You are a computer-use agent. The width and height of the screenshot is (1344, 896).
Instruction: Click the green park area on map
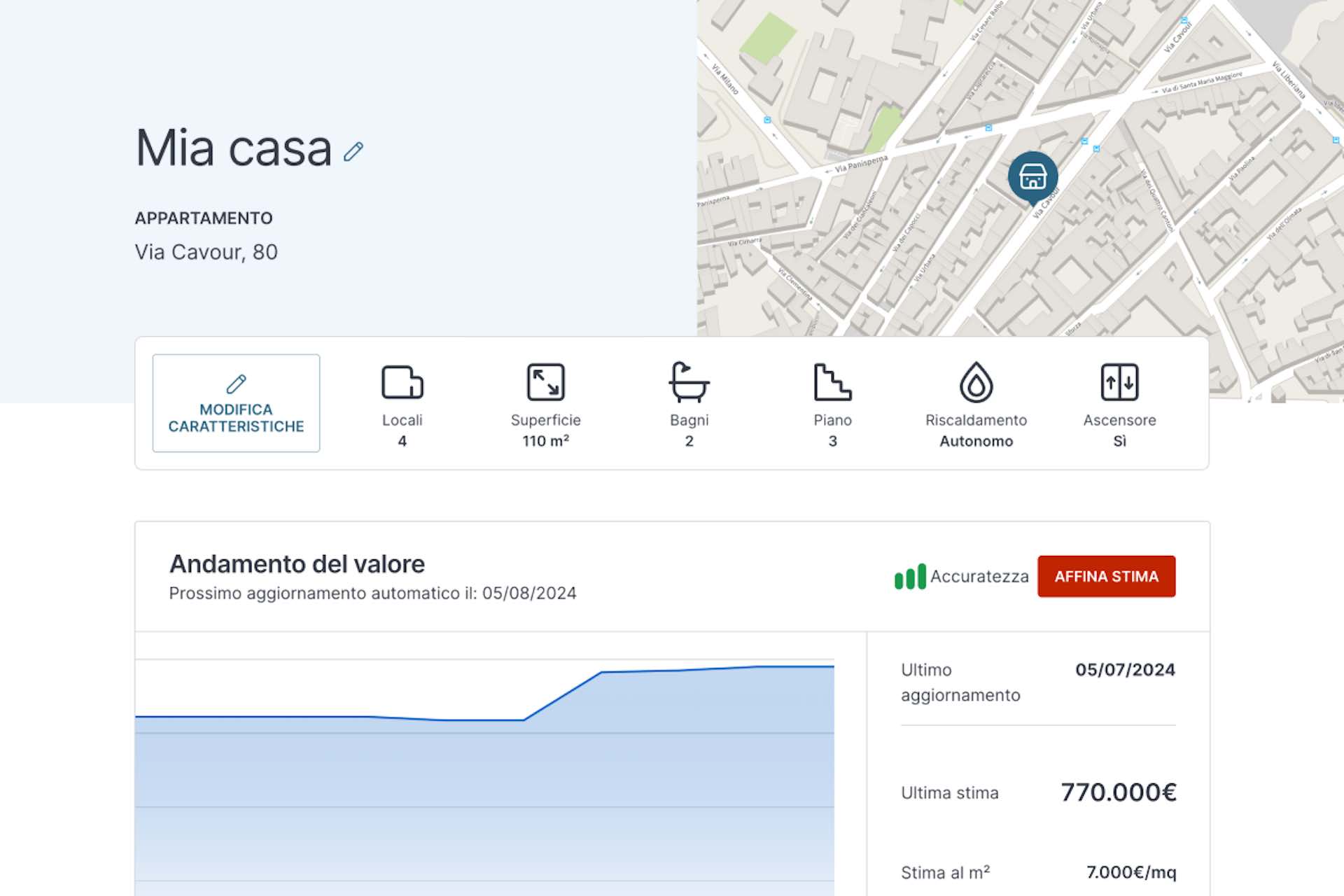click(767, 36)
